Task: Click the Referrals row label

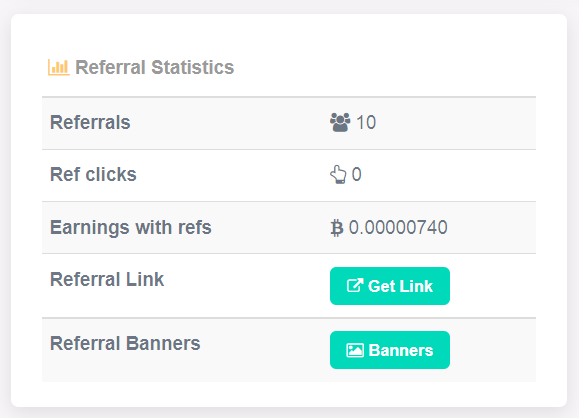Action: pos(90,122)
